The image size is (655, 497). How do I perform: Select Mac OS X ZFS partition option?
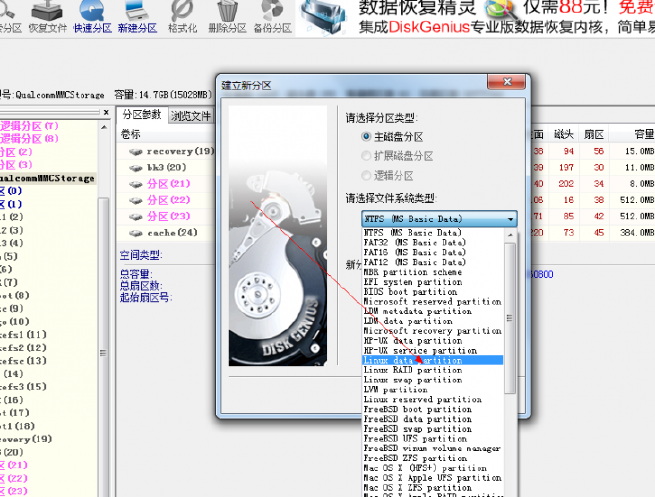pyautogui.click(x=432, y=488)
